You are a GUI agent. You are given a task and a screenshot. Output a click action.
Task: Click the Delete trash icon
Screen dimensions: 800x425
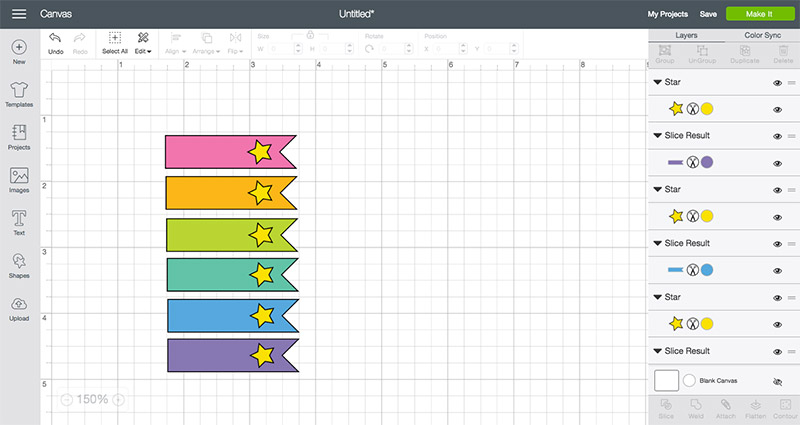click(783, 50)
